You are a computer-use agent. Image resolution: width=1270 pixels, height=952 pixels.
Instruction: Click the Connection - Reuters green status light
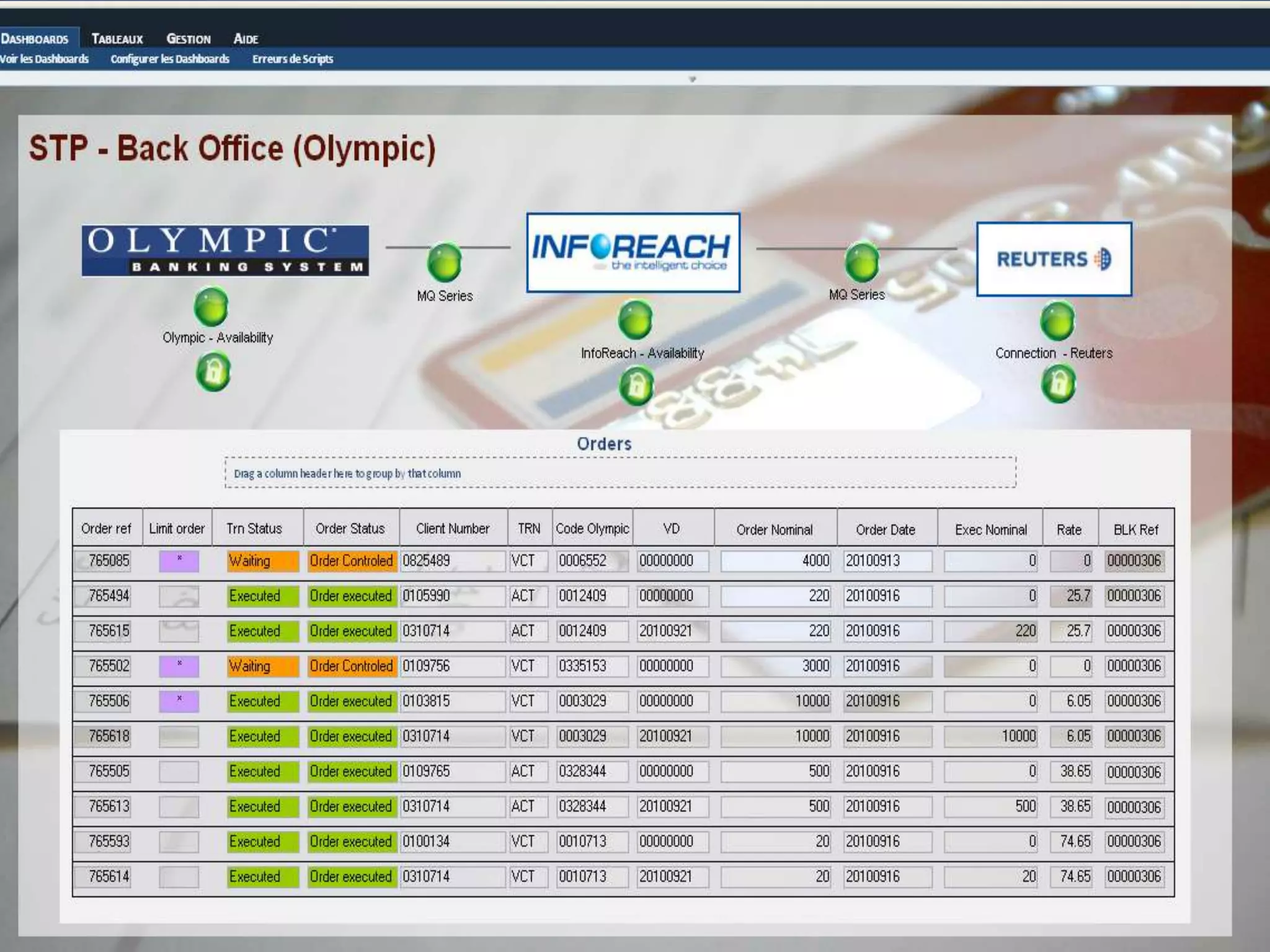pyautogui.click(x=1057, y=320)
